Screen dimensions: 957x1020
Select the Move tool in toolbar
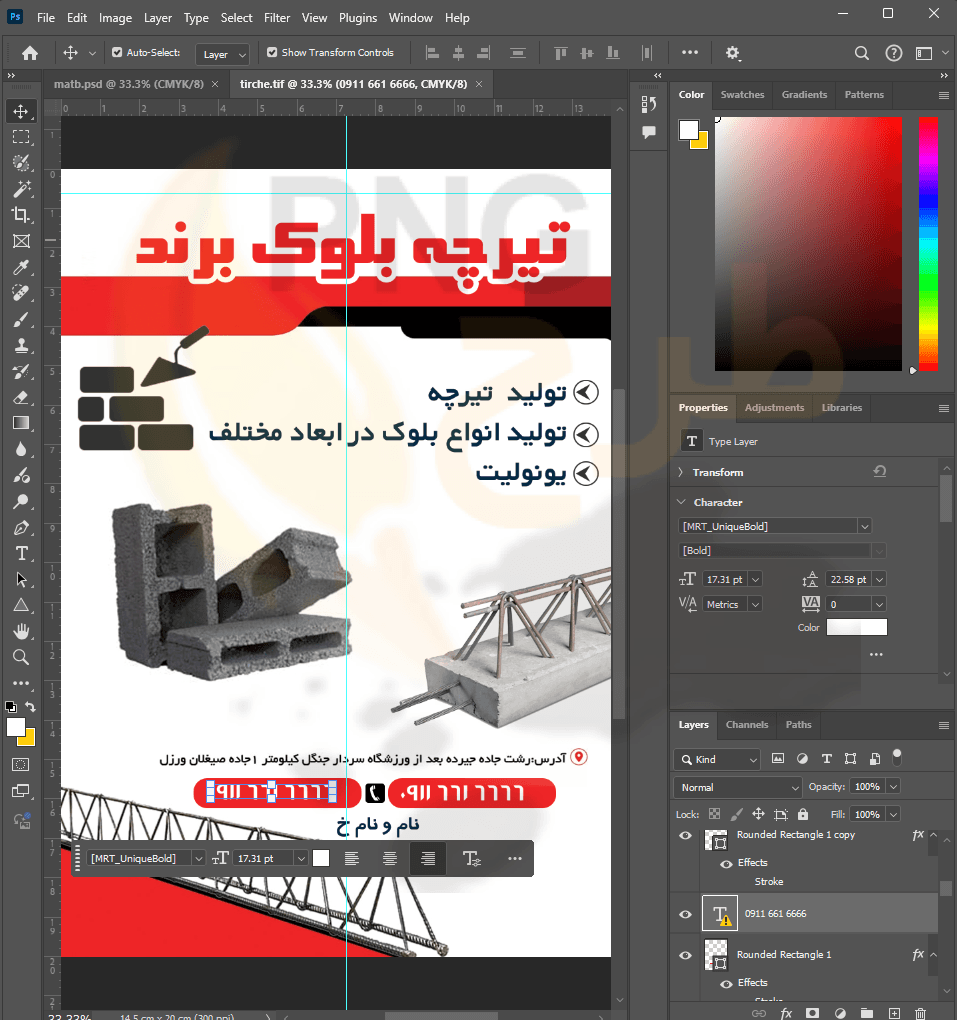click(21, 111)
